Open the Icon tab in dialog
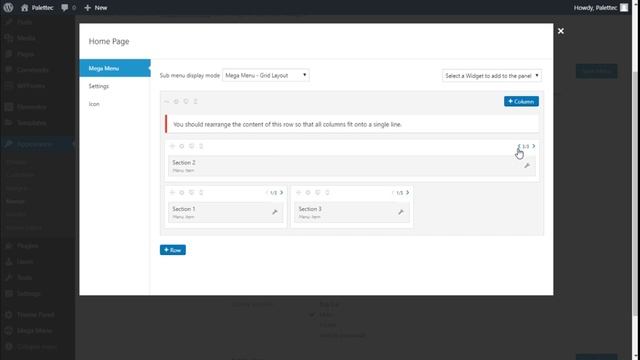The height and width of the screenshot is (360, 640). tap(94, 104)
